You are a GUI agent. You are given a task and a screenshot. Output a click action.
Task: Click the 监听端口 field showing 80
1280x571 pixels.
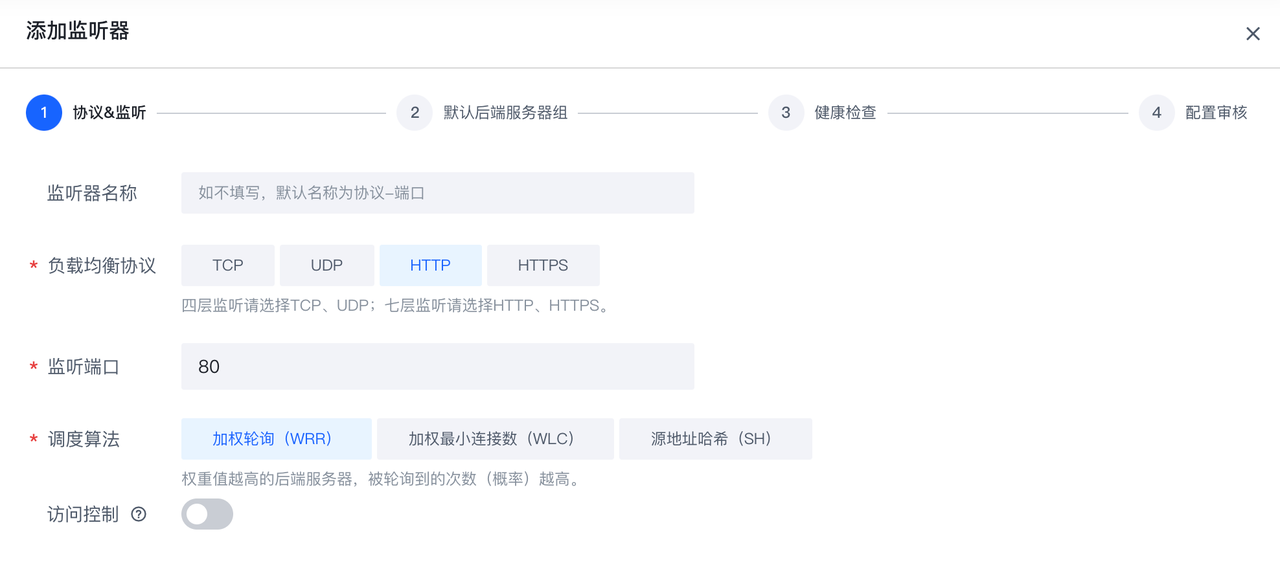437,367
